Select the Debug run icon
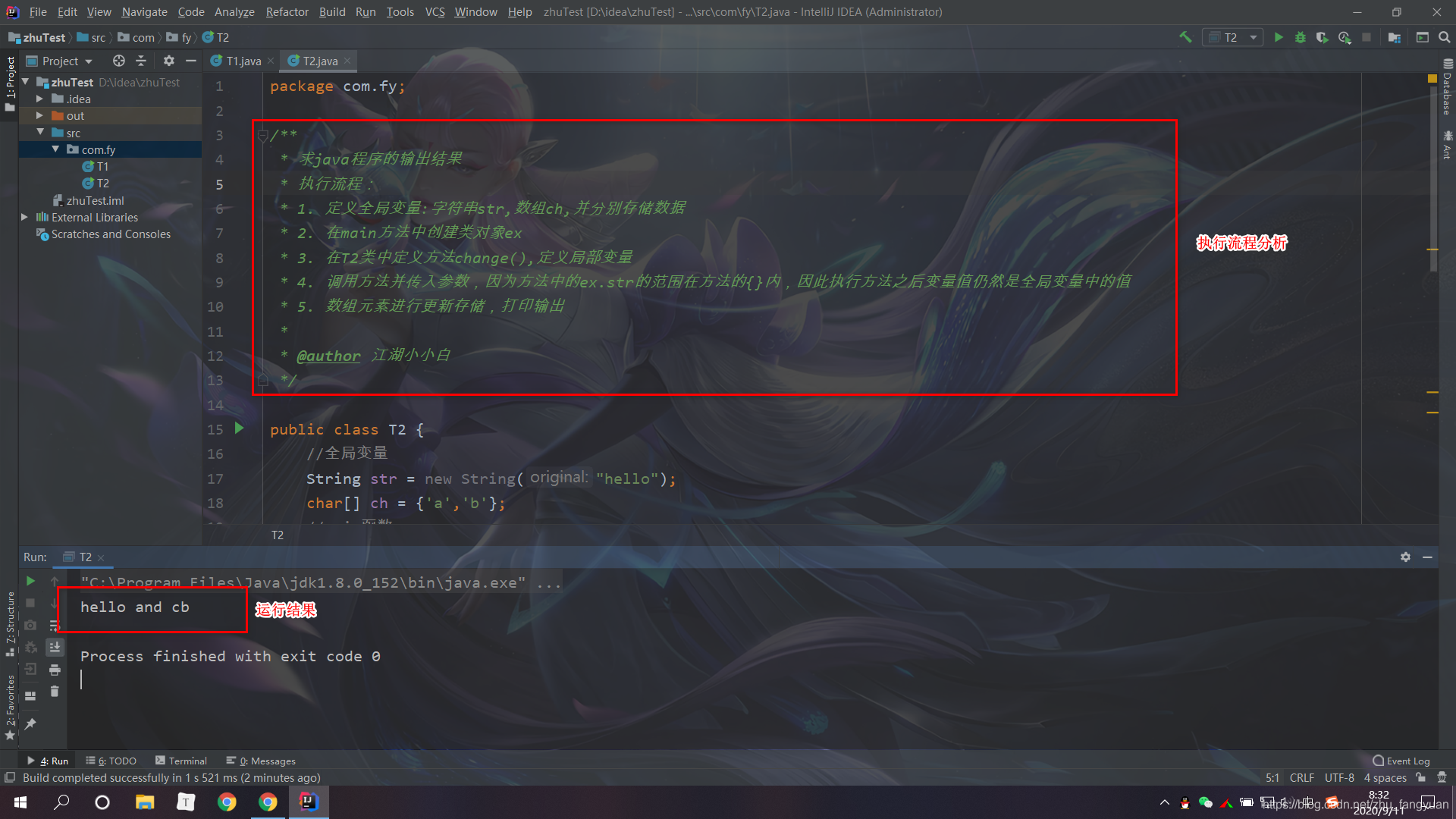Image resolution: width=1456 pixels, height=819 pixels. 1300,38
